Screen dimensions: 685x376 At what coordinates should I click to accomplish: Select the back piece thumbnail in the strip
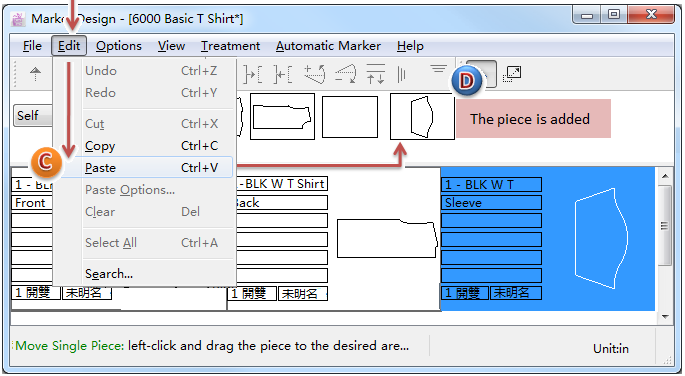coord(282,117)
